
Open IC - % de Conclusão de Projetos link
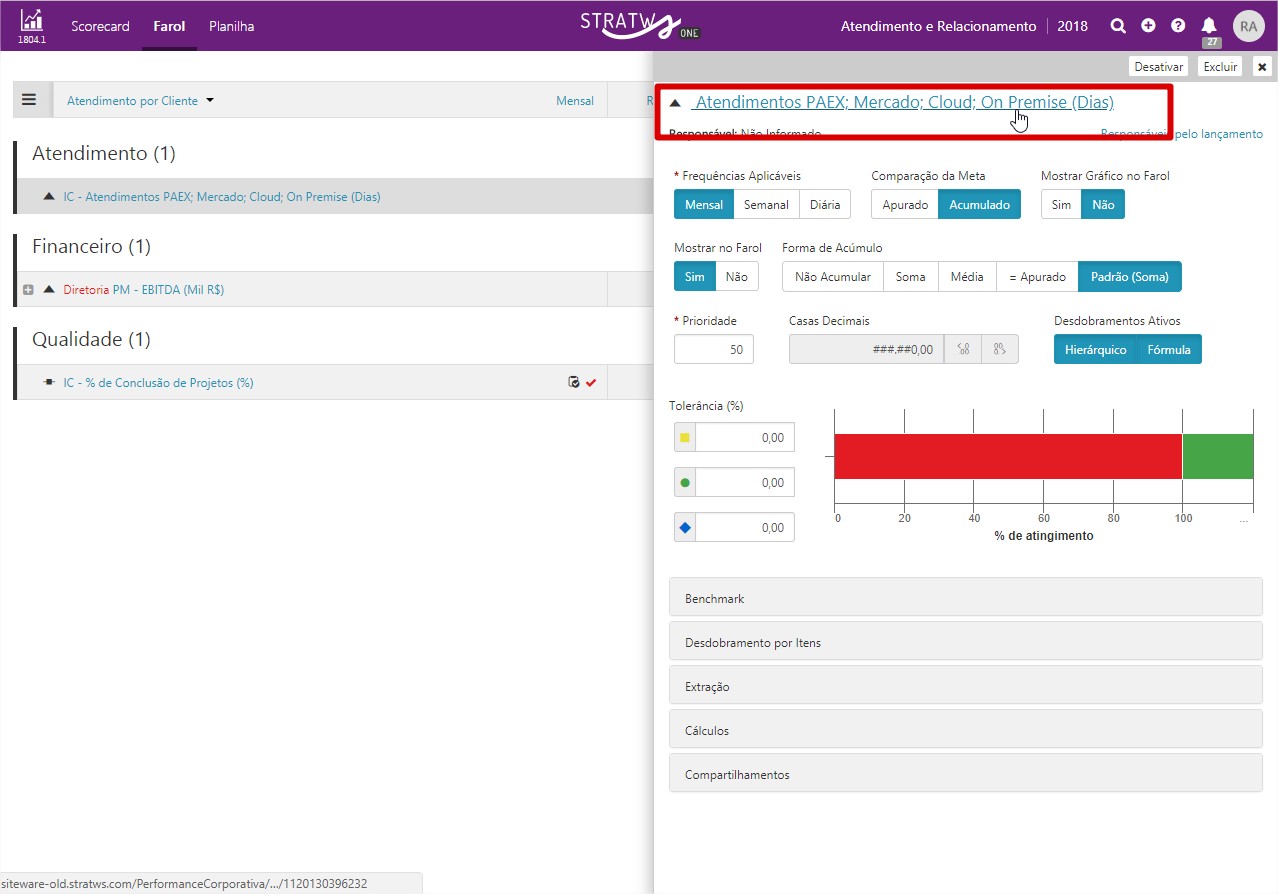(x=158, y=382)
